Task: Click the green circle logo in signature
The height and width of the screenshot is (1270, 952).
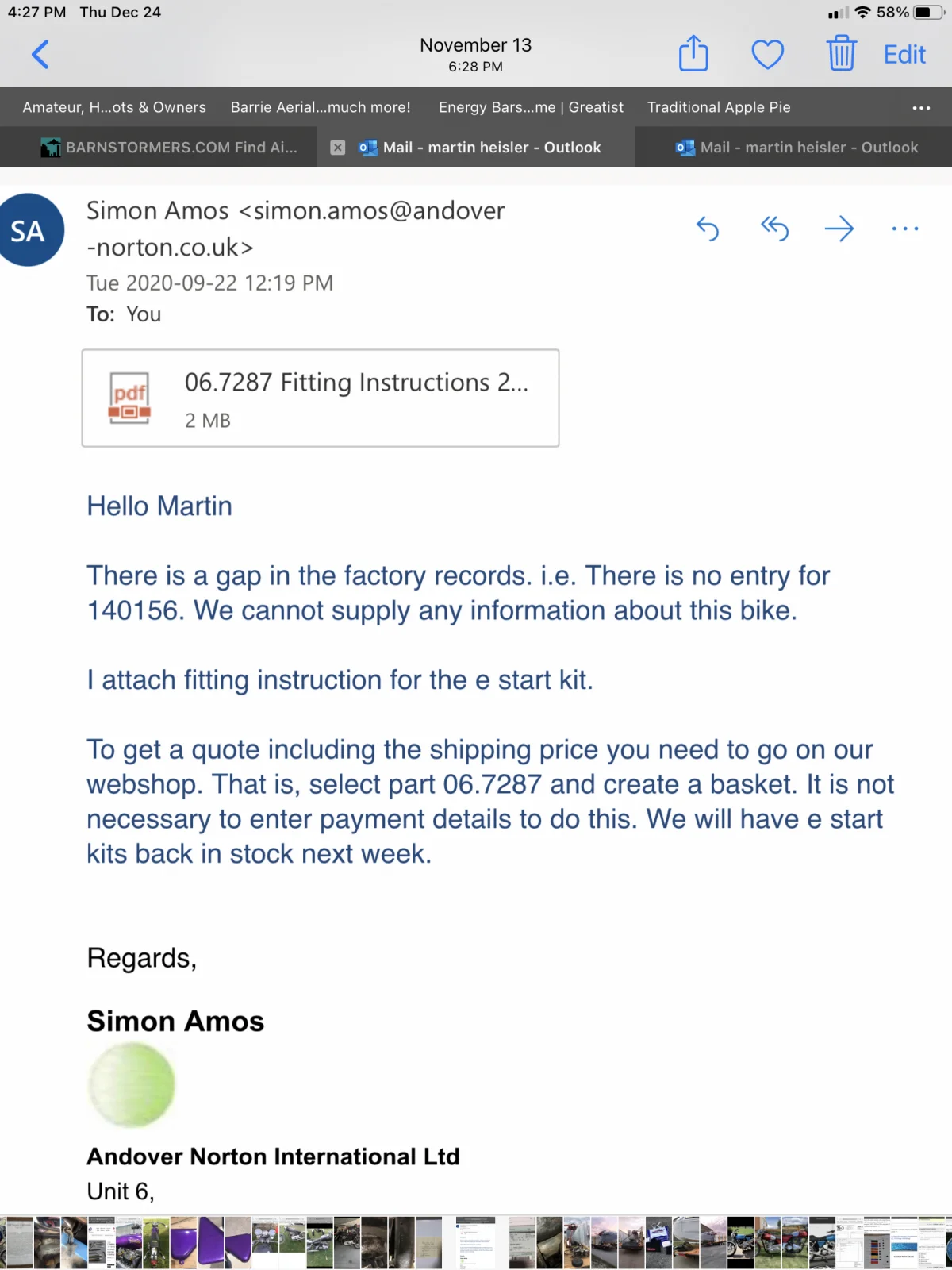Action: coord(132,1085)
